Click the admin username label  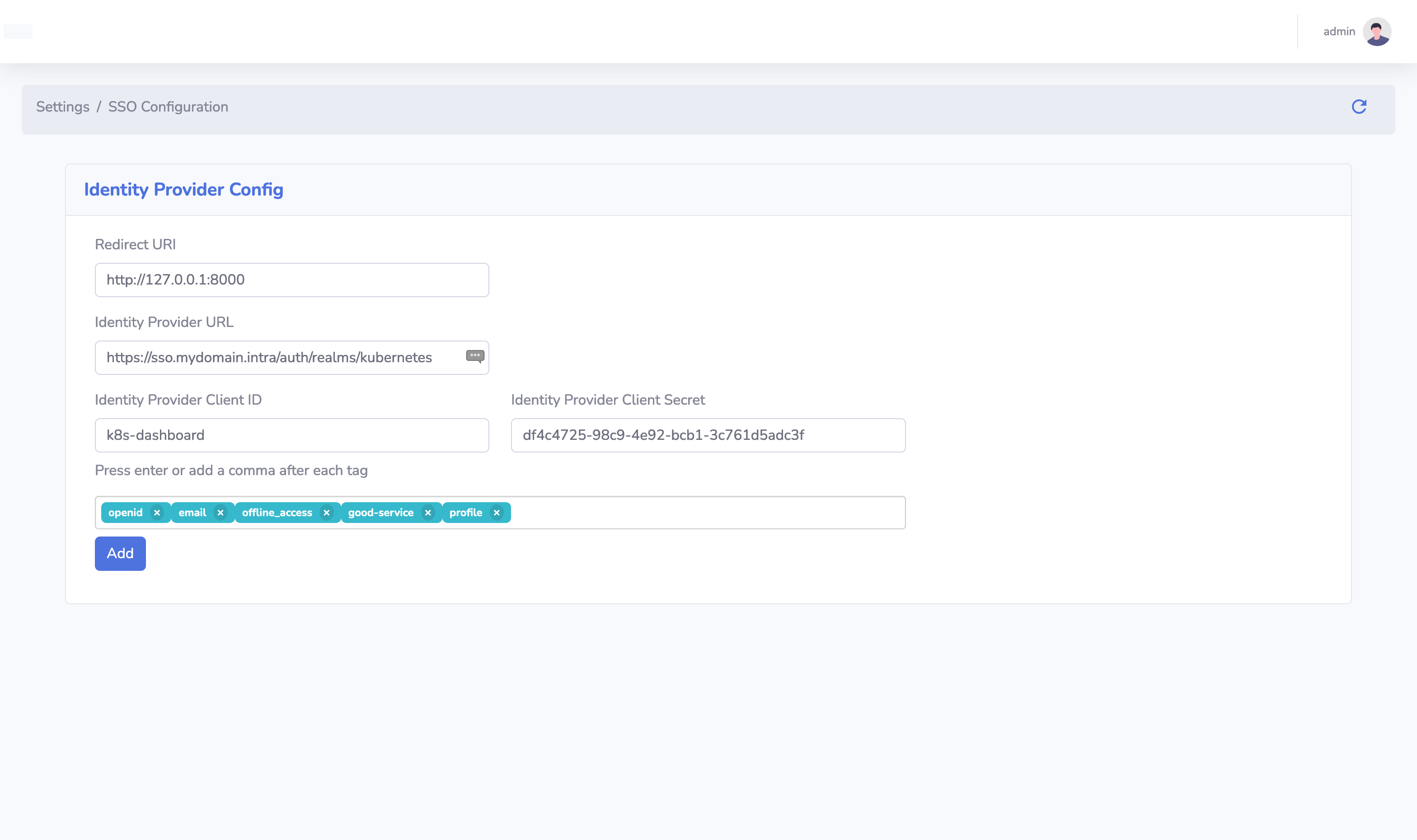(1338, 32)
